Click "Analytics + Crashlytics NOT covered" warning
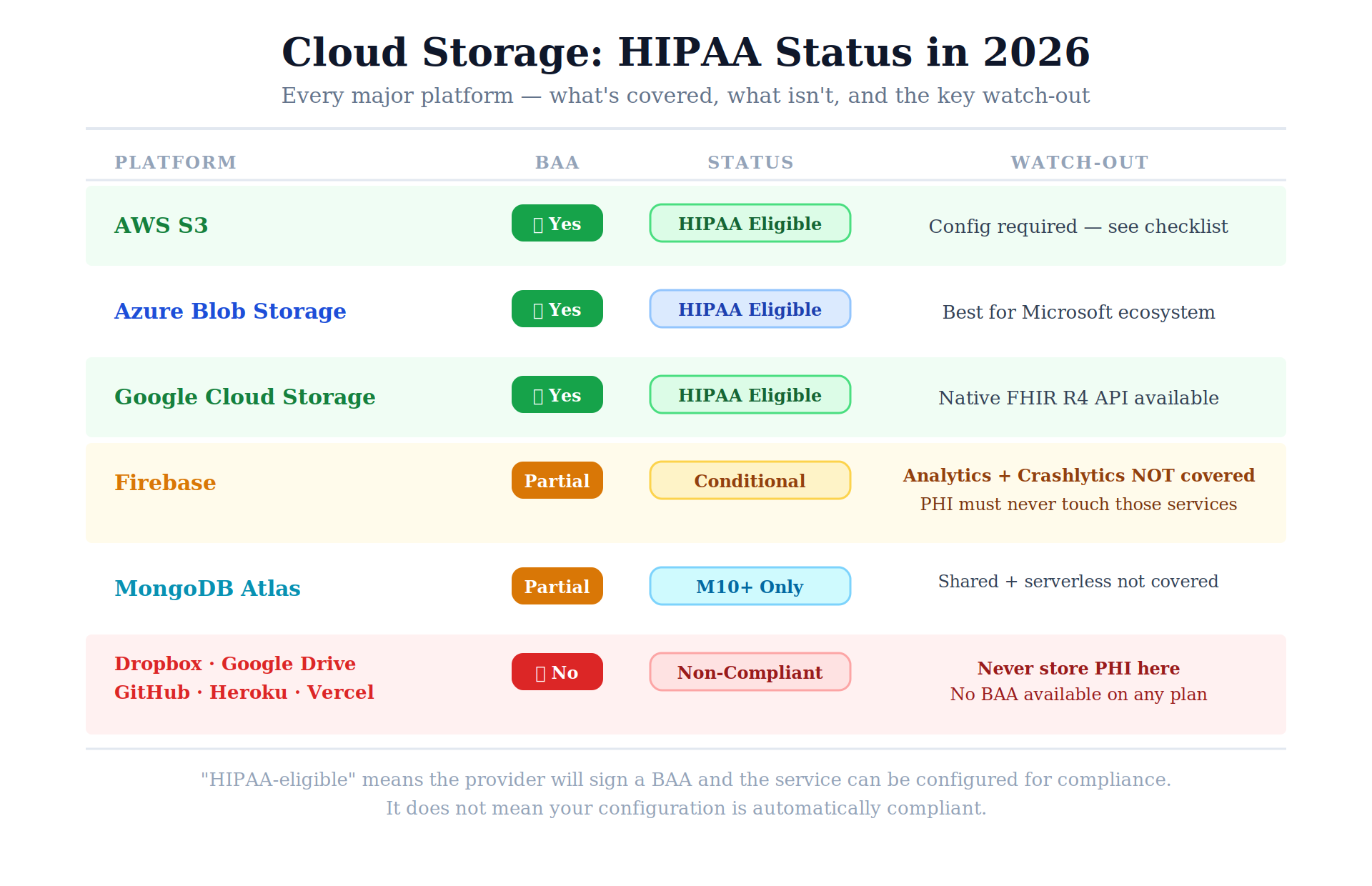1372x886 pixels. pyautogui.click(x=1078, y=476)
